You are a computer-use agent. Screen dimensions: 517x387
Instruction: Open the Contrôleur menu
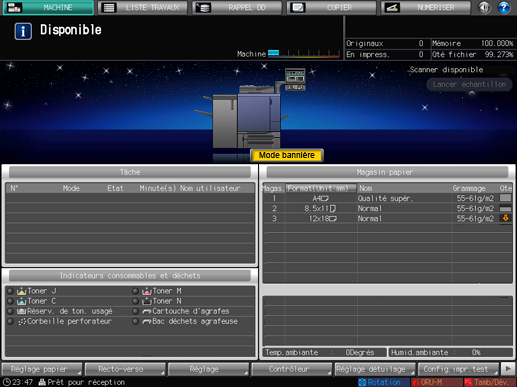coord(291,369)
